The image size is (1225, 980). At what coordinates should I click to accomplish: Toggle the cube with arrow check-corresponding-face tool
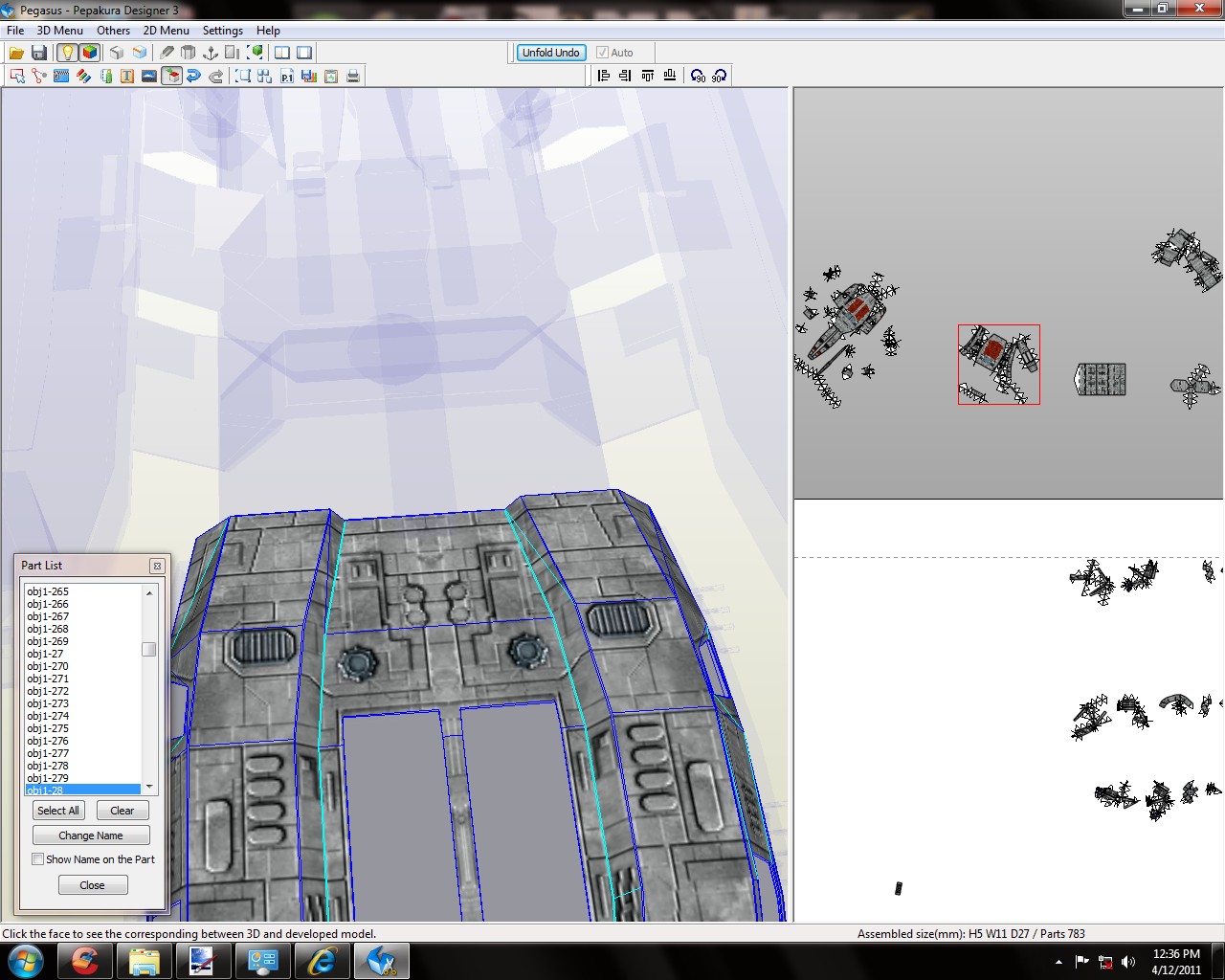pyautogui.click(x=171, y=76)
